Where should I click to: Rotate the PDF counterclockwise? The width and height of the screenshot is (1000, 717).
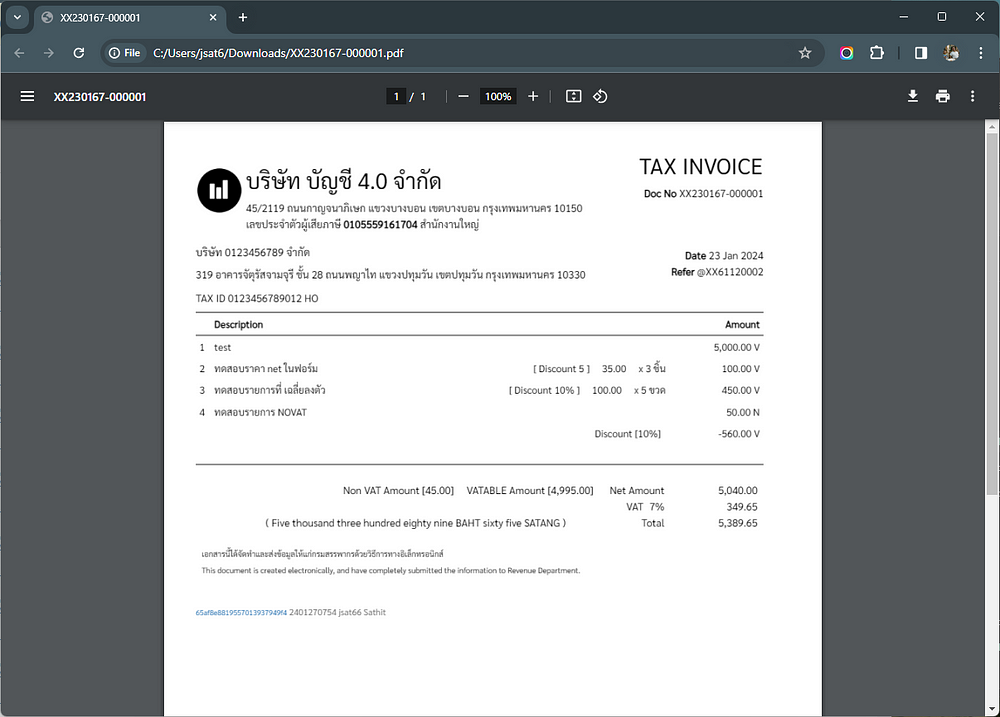click(600, 96)
